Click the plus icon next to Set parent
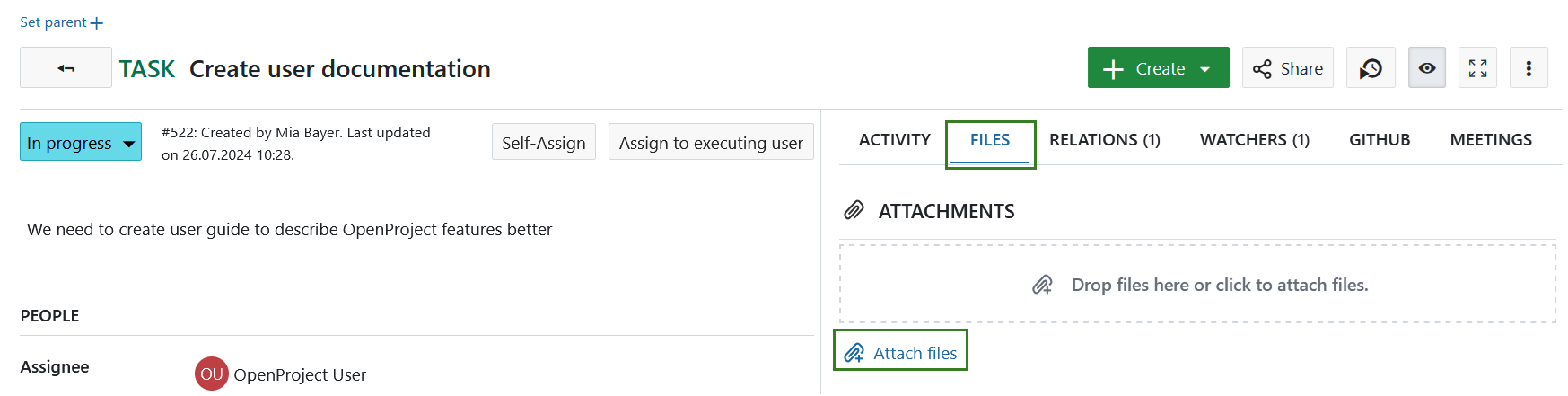This screenshot has height=396, width=1568. (97, 23)
